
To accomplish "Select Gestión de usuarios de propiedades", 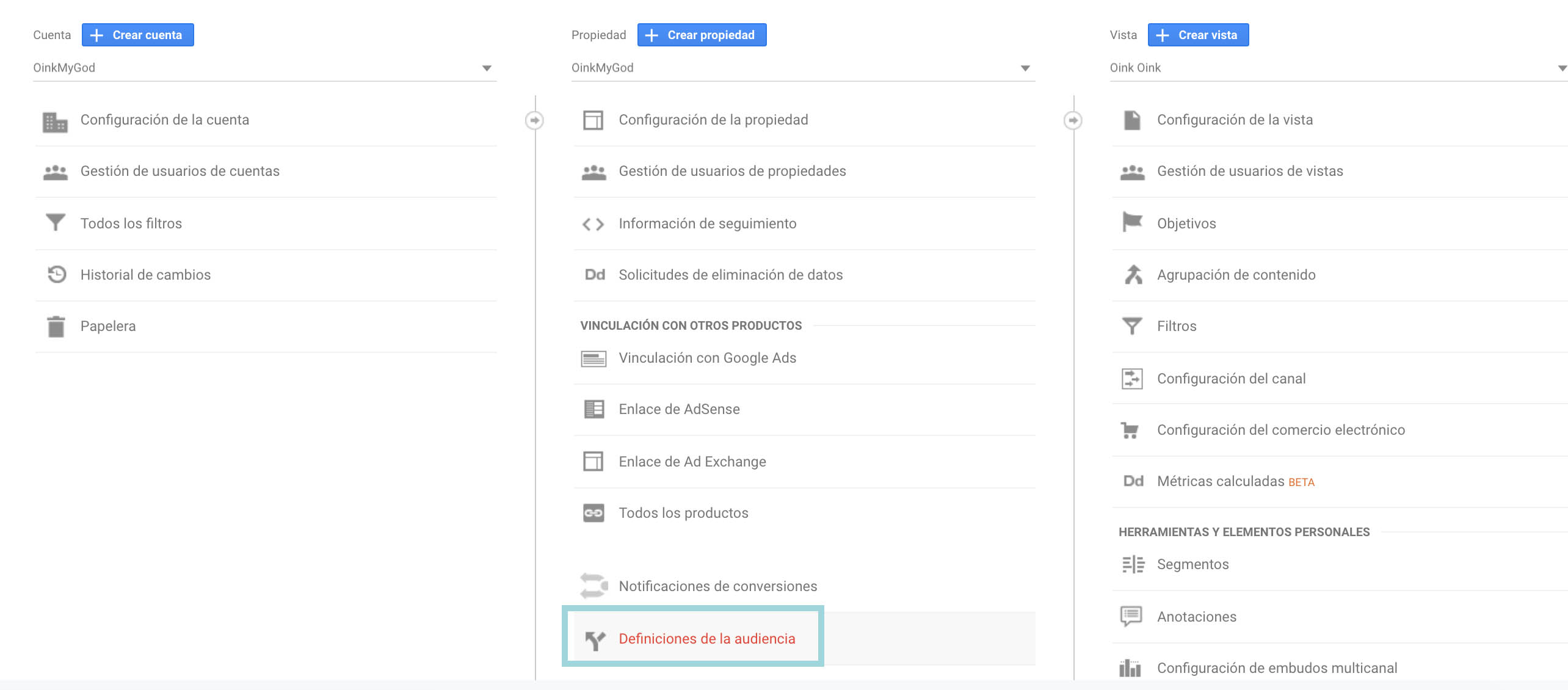I will 732,172.
